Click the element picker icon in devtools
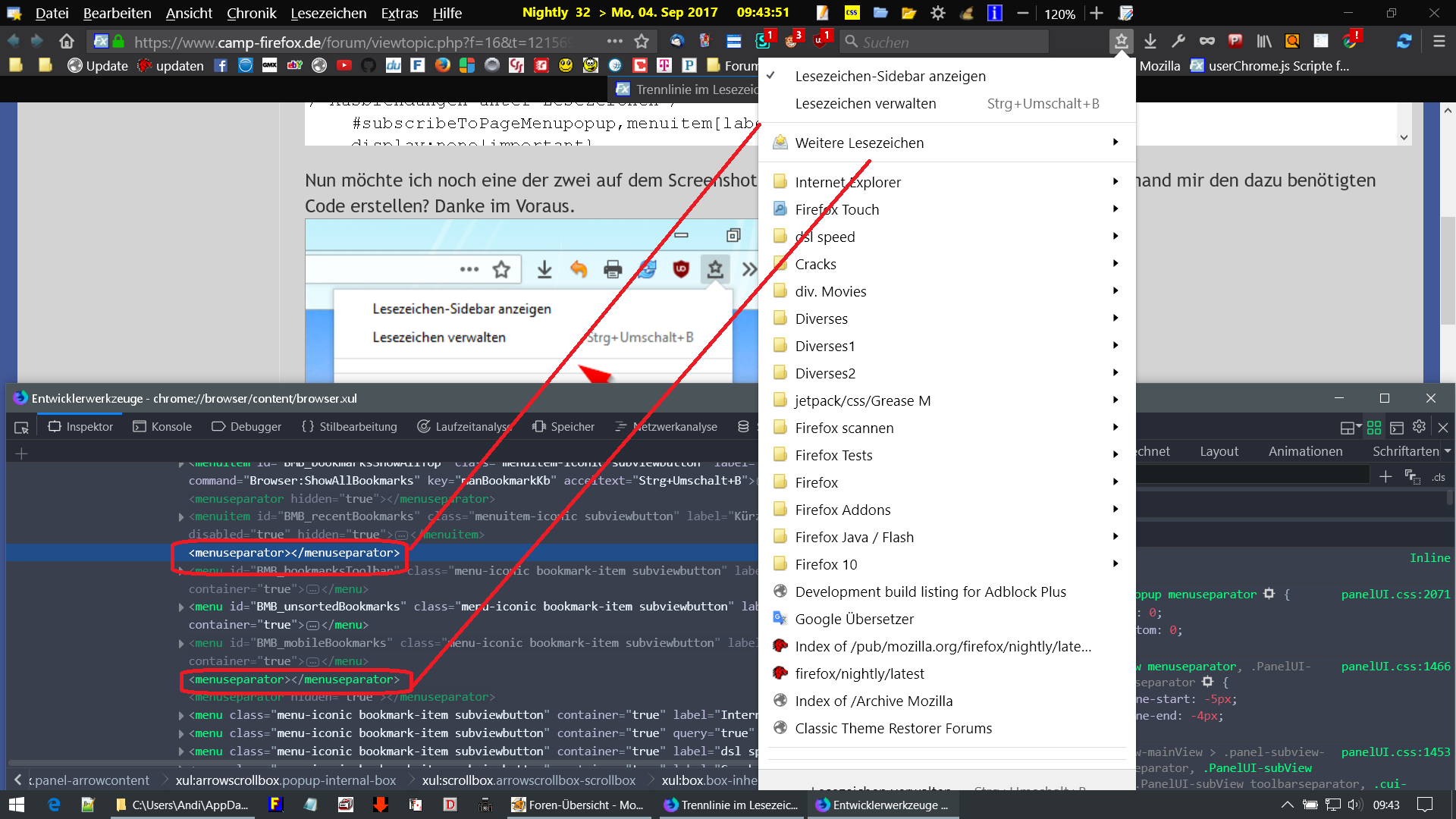Viewport: 1456px width, 819px height. (x=21, y=427)
